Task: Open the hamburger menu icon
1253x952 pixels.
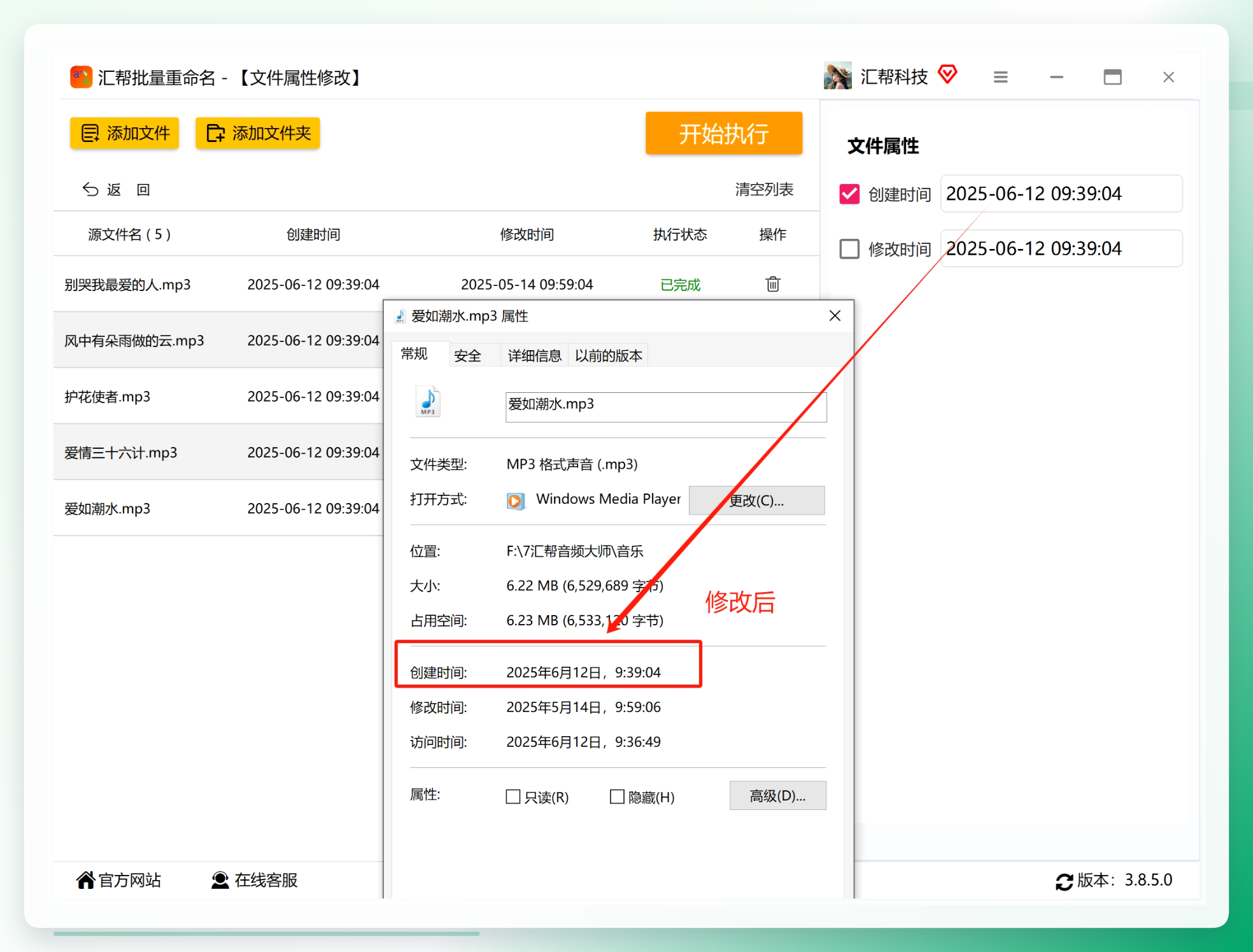Action: coord(1000,77)
